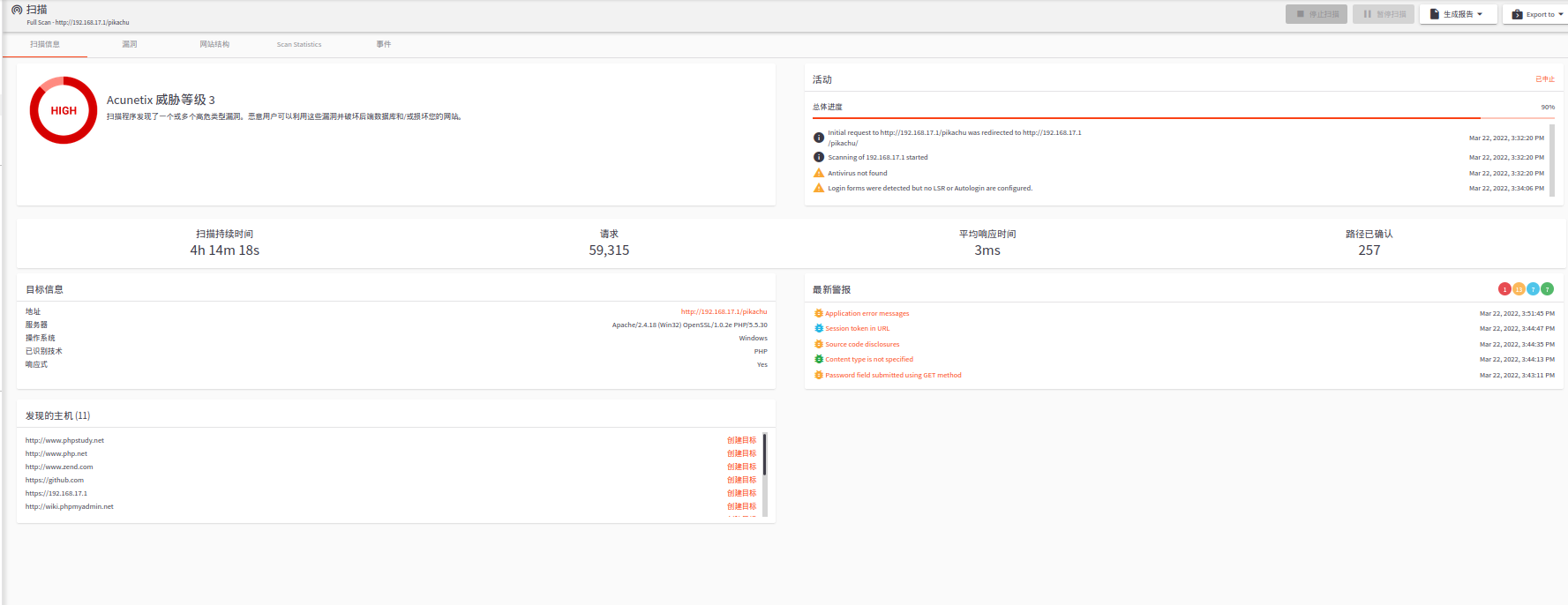Click the paths identified value 257
This screenshot has width=1568, height=605.
(x=1369, y=250)
